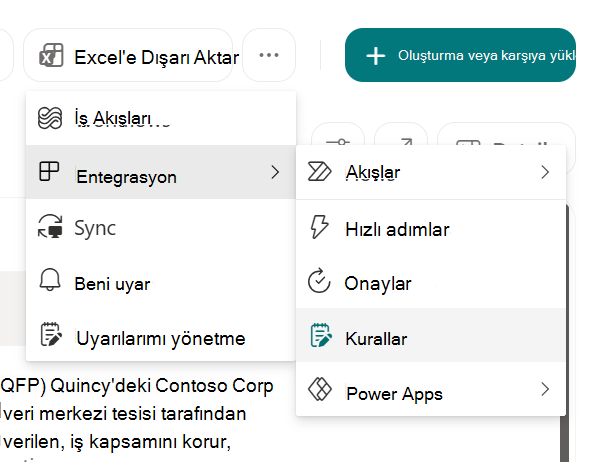Expand the Power Apps chevron arrow

(x=545, y=389)
